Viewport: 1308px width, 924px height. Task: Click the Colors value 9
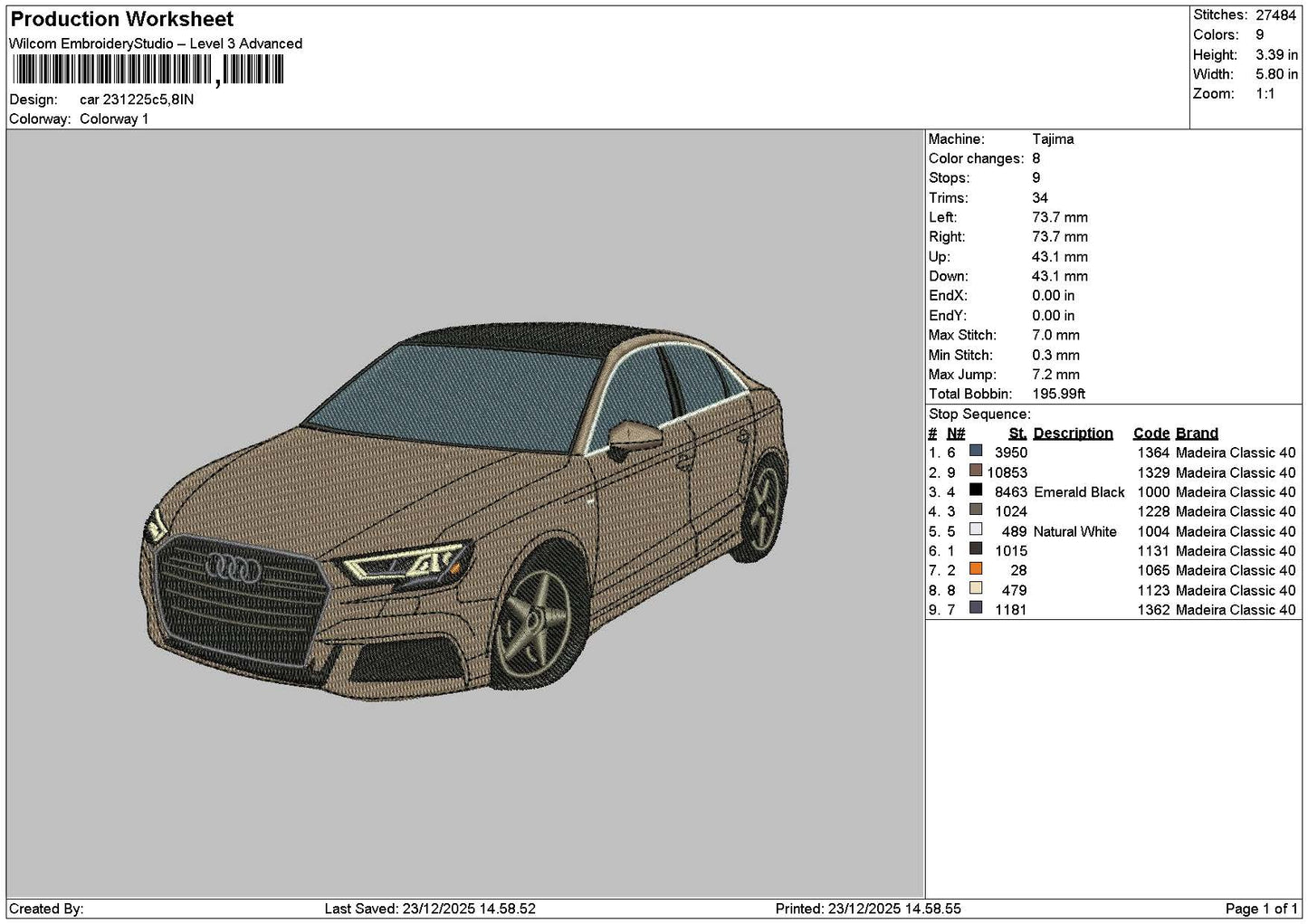tap(1260, 34)
